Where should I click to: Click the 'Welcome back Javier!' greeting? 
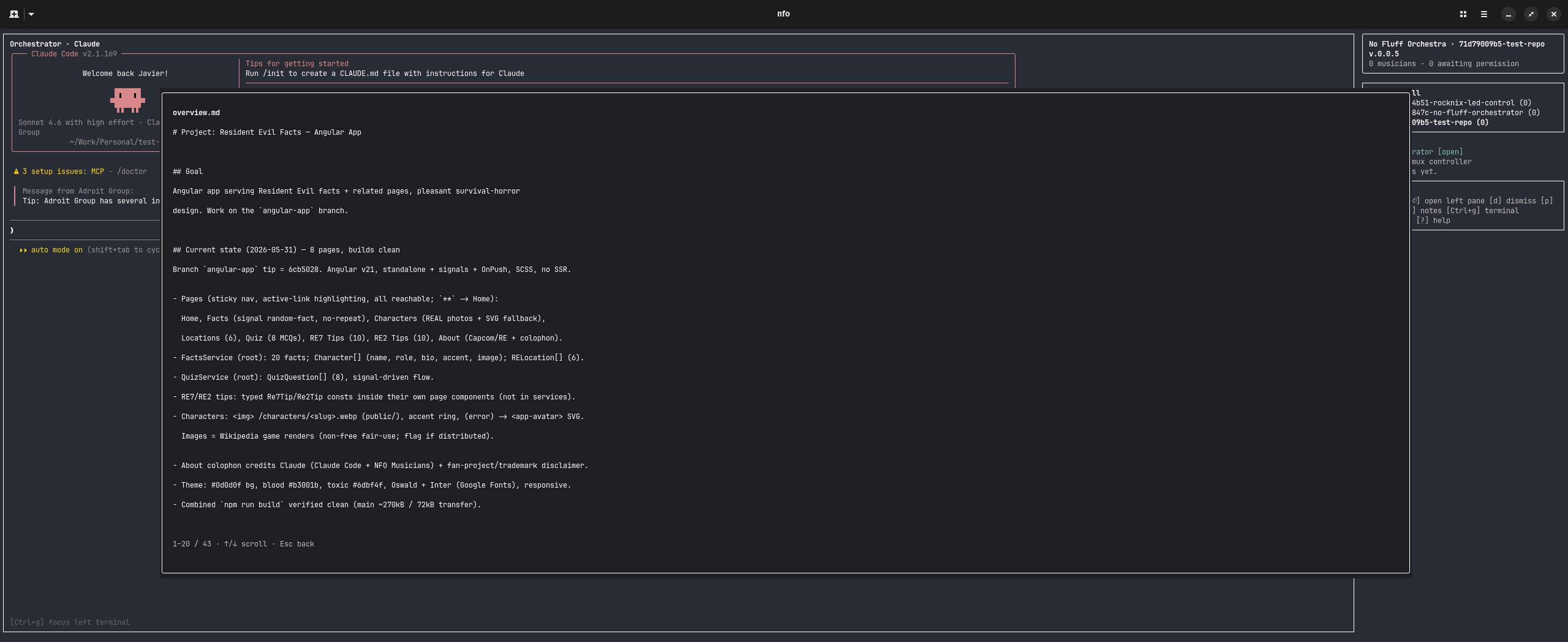[125, 74]
